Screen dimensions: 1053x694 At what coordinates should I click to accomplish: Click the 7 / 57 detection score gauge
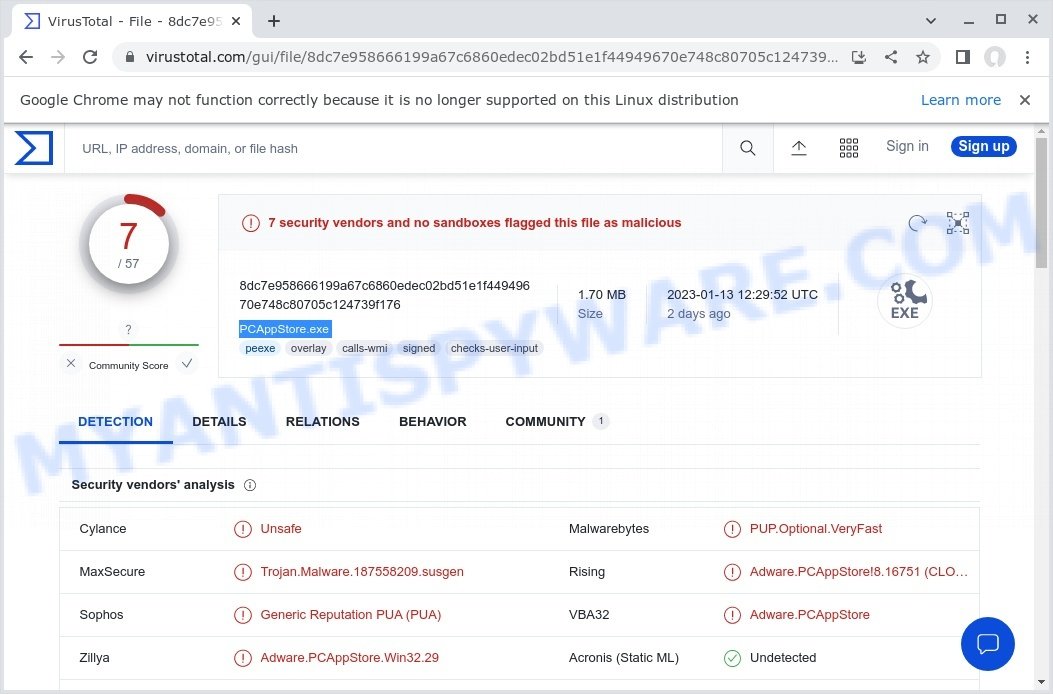point(128,245)
